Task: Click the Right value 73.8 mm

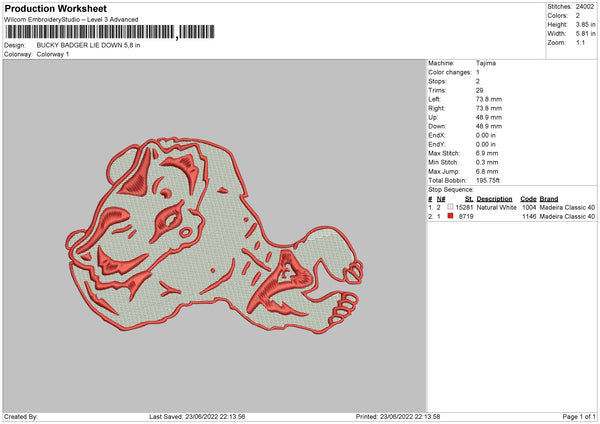Action: [x=489, y=108]
